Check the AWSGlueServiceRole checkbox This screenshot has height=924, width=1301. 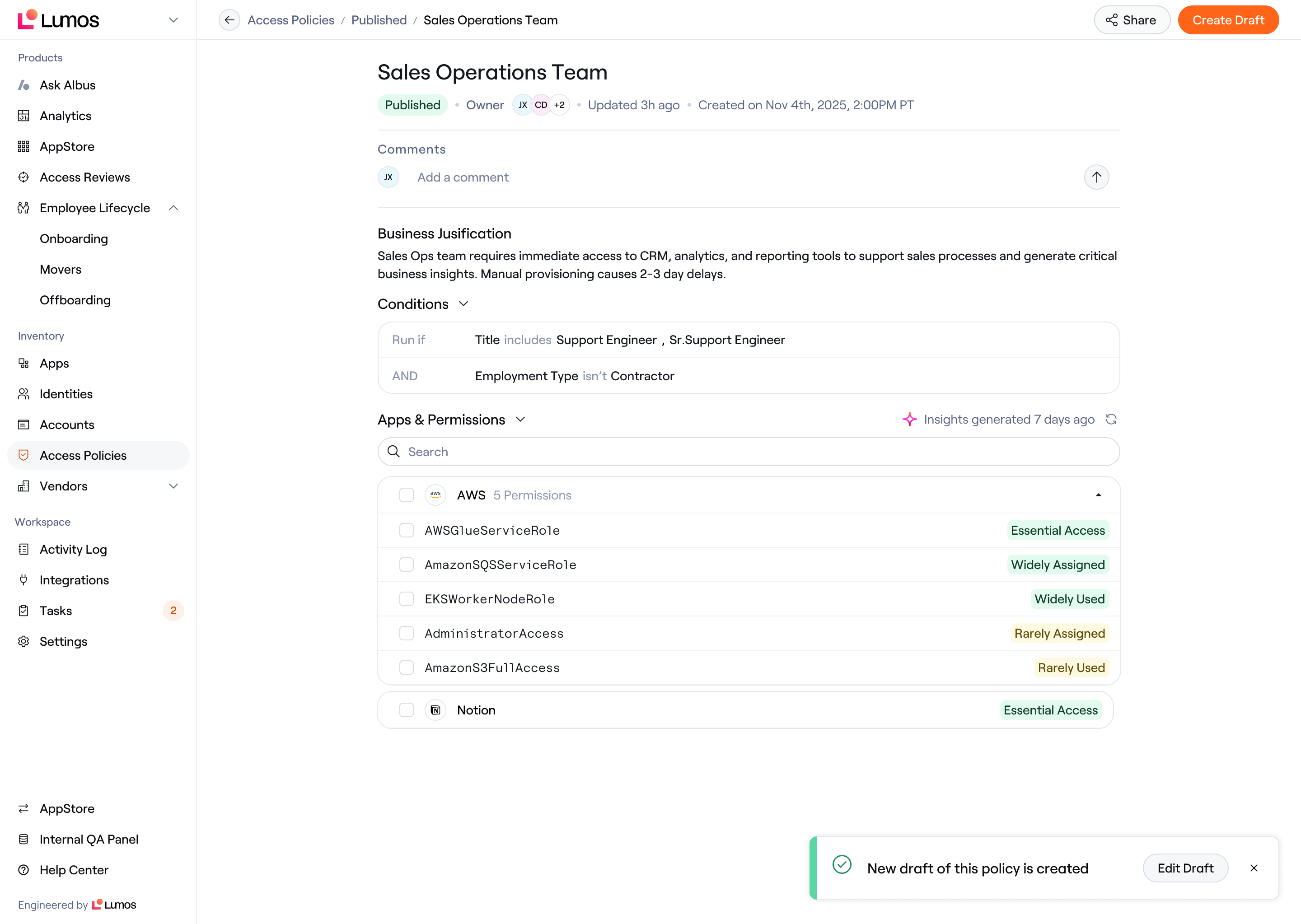[x=407, y=530]
